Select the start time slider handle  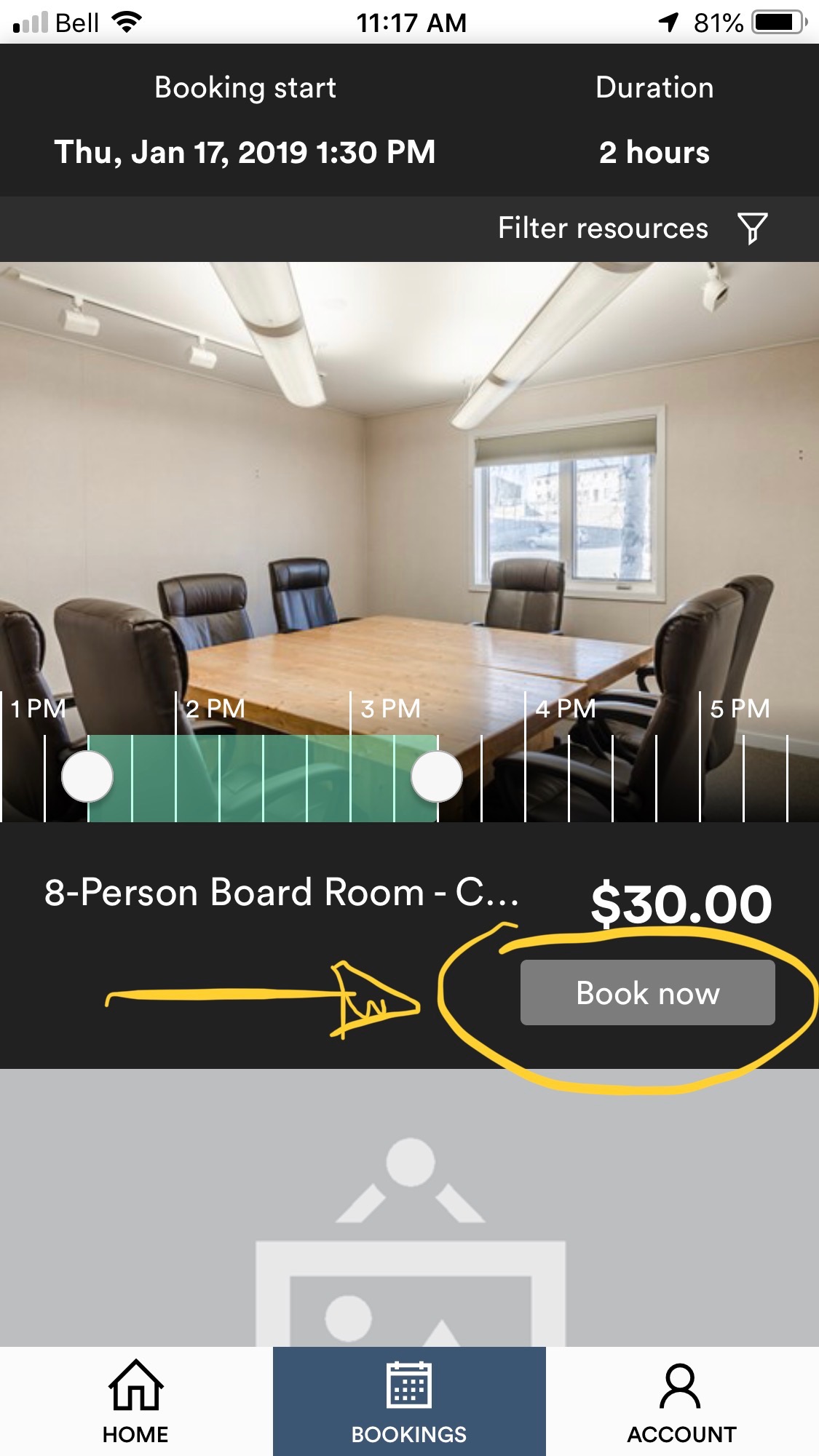point(87,776)
